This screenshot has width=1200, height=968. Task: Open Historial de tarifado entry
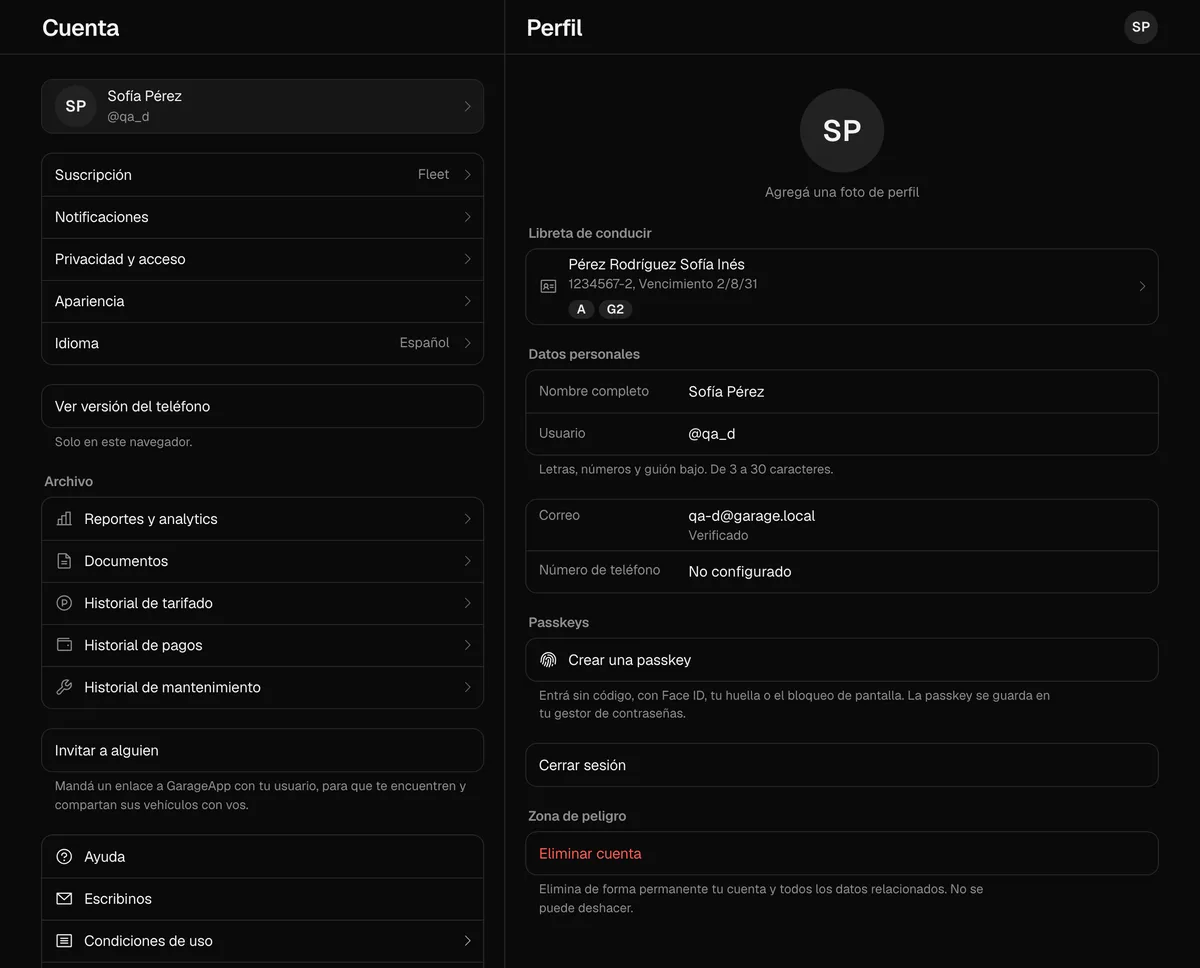[x=262, y=603]
